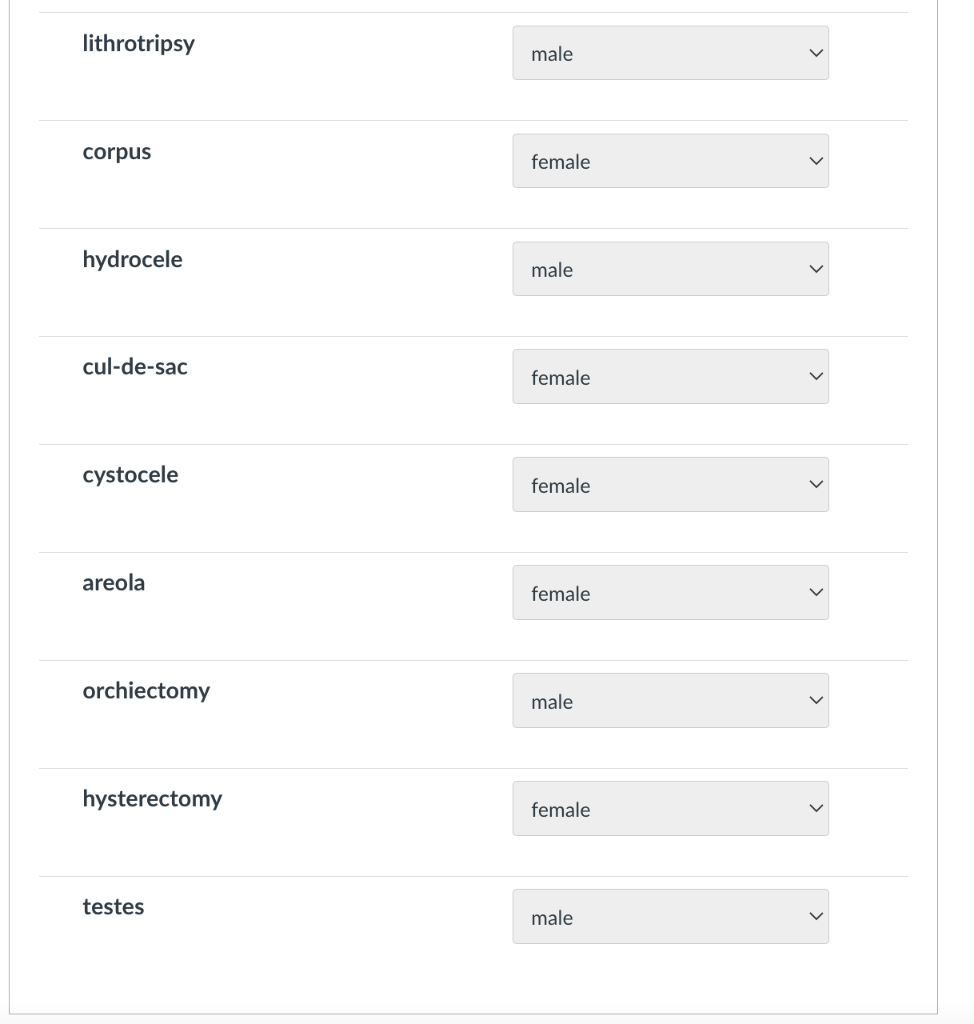The image size is (974, 1024).
Task: Open the cul-de-sac answer dropdown
Action: [x=670, y=377]
